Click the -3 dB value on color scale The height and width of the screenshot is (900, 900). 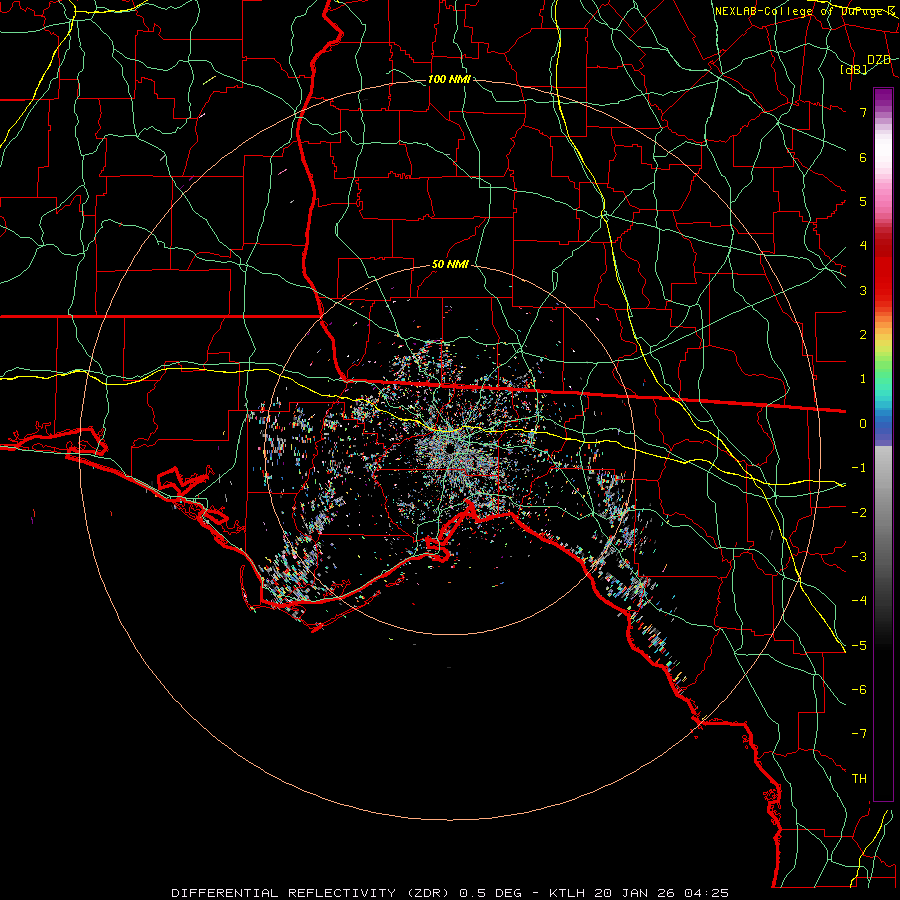[x=859, y=557]
